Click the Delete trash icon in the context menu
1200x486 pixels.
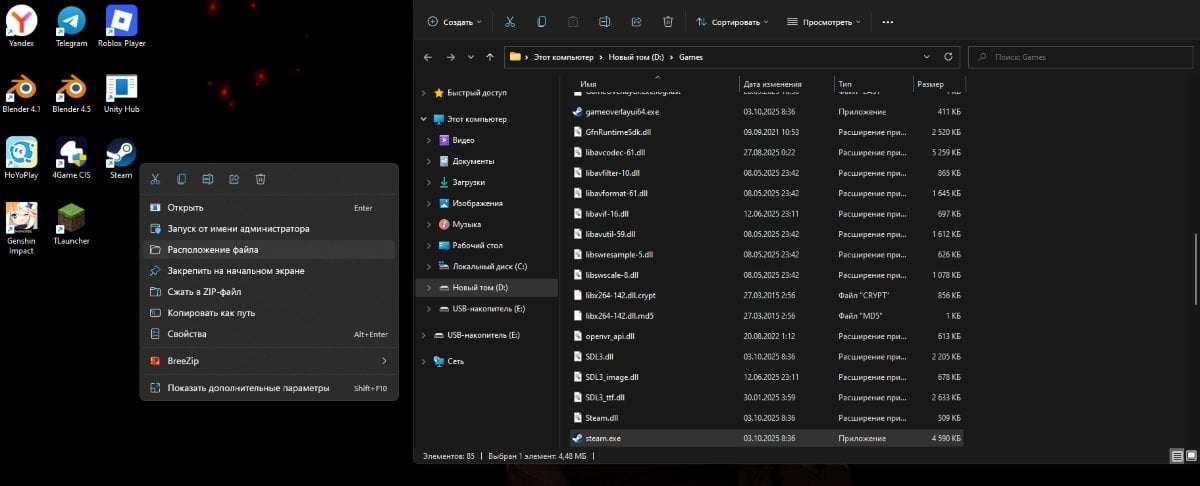click(260, 179)
